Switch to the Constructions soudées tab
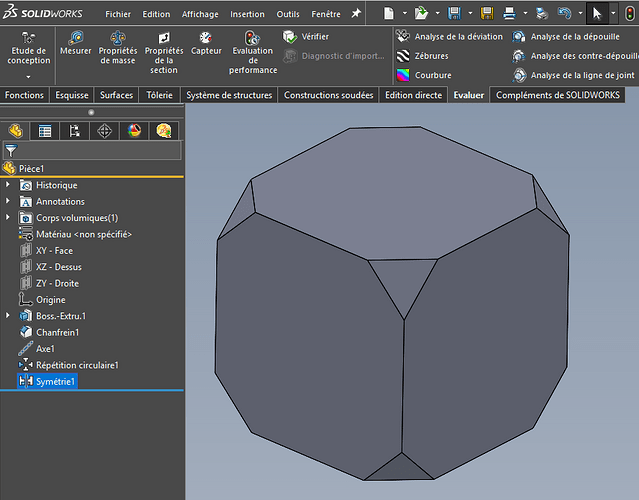This screenshot has width=639, height=500. coord(328,95)
